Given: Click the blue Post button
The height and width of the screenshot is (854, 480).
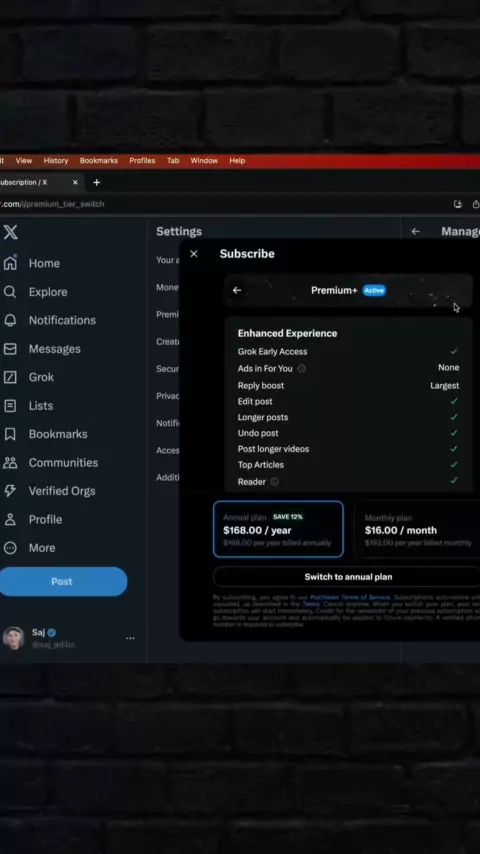Looking at the screenshot, I should [x=63, y=582].
